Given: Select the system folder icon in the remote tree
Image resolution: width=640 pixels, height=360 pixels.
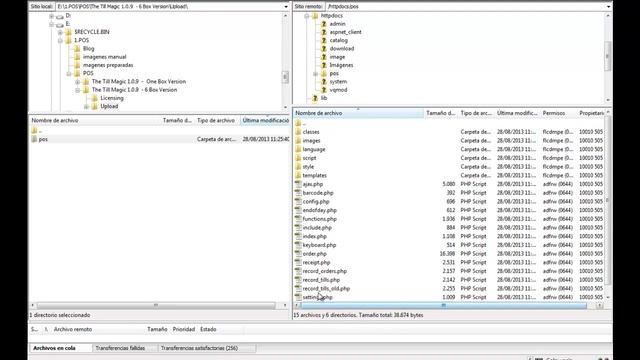Looking at the screenshot, I should click(x=324, y=82).
